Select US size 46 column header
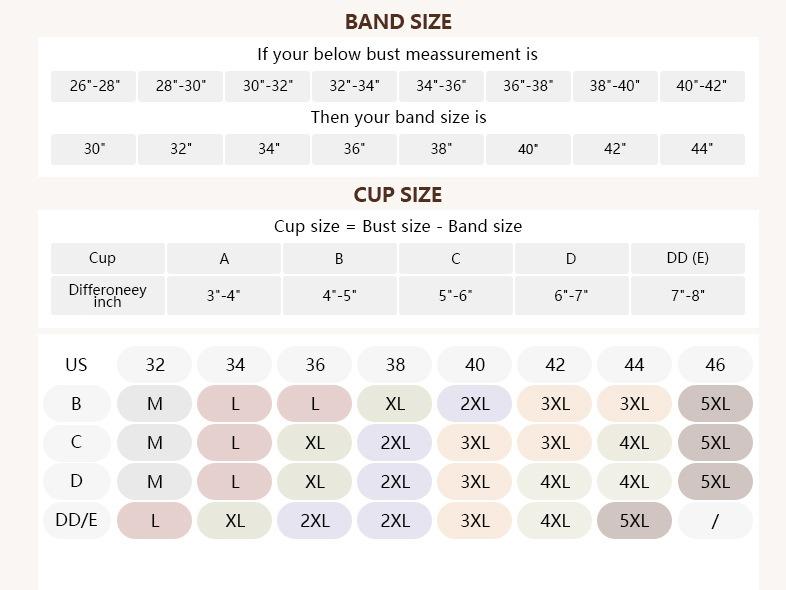 [715, 365]
